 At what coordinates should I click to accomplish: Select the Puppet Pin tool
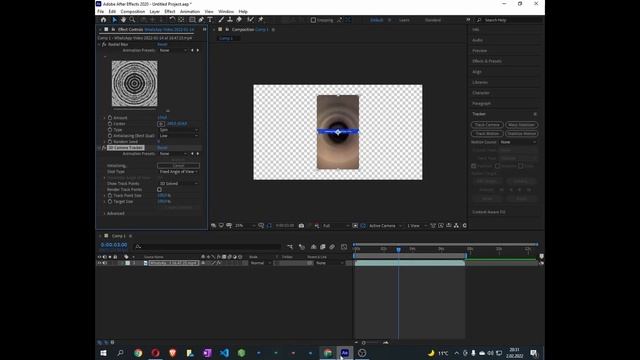pos(261,20)
